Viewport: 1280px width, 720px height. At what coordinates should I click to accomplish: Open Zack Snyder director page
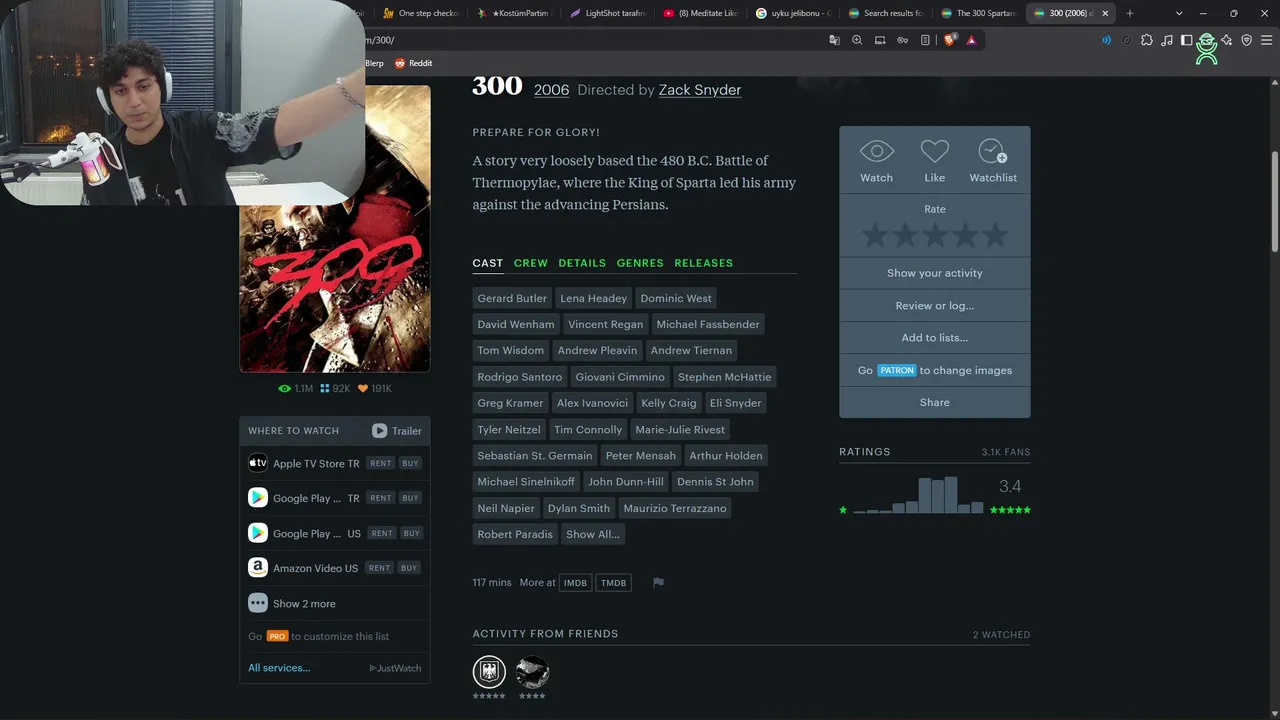pos(700,90)
